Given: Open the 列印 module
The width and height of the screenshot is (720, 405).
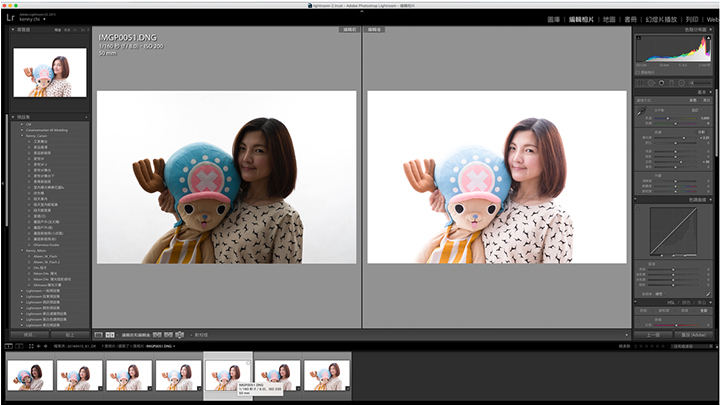Looking at the screenshot, I should pyautogui.click(x=692, y=19).
